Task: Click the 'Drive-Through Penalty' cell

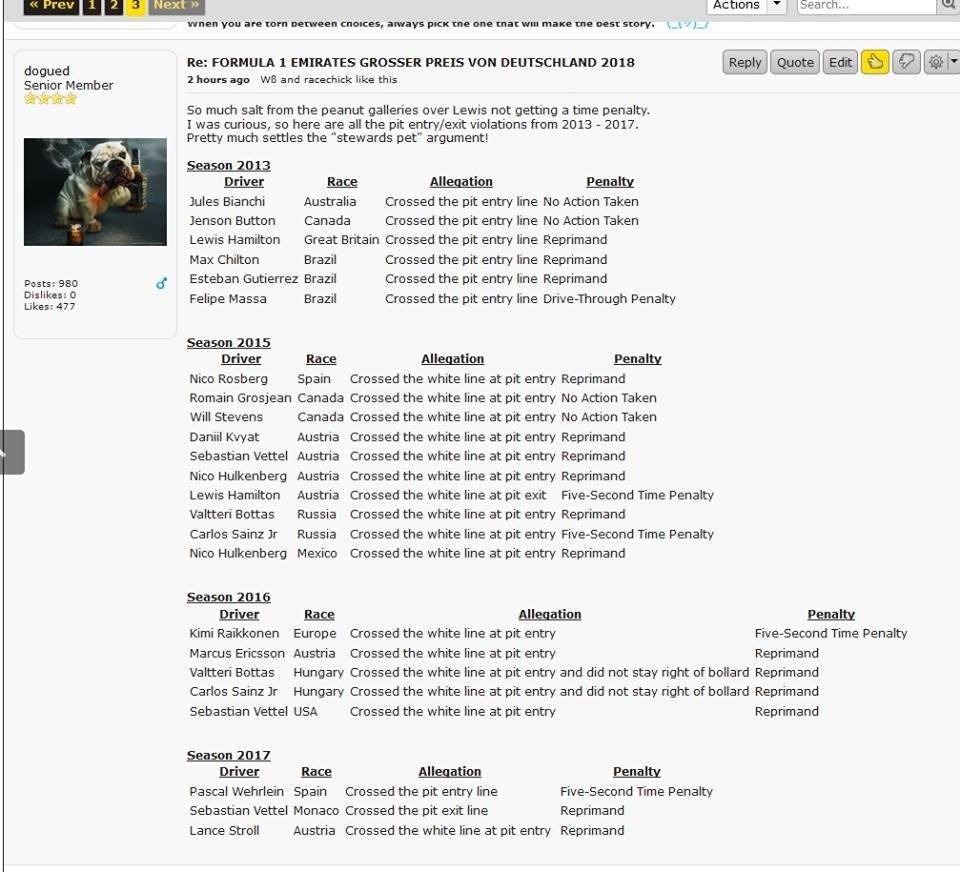Action: tap(609, 299)
